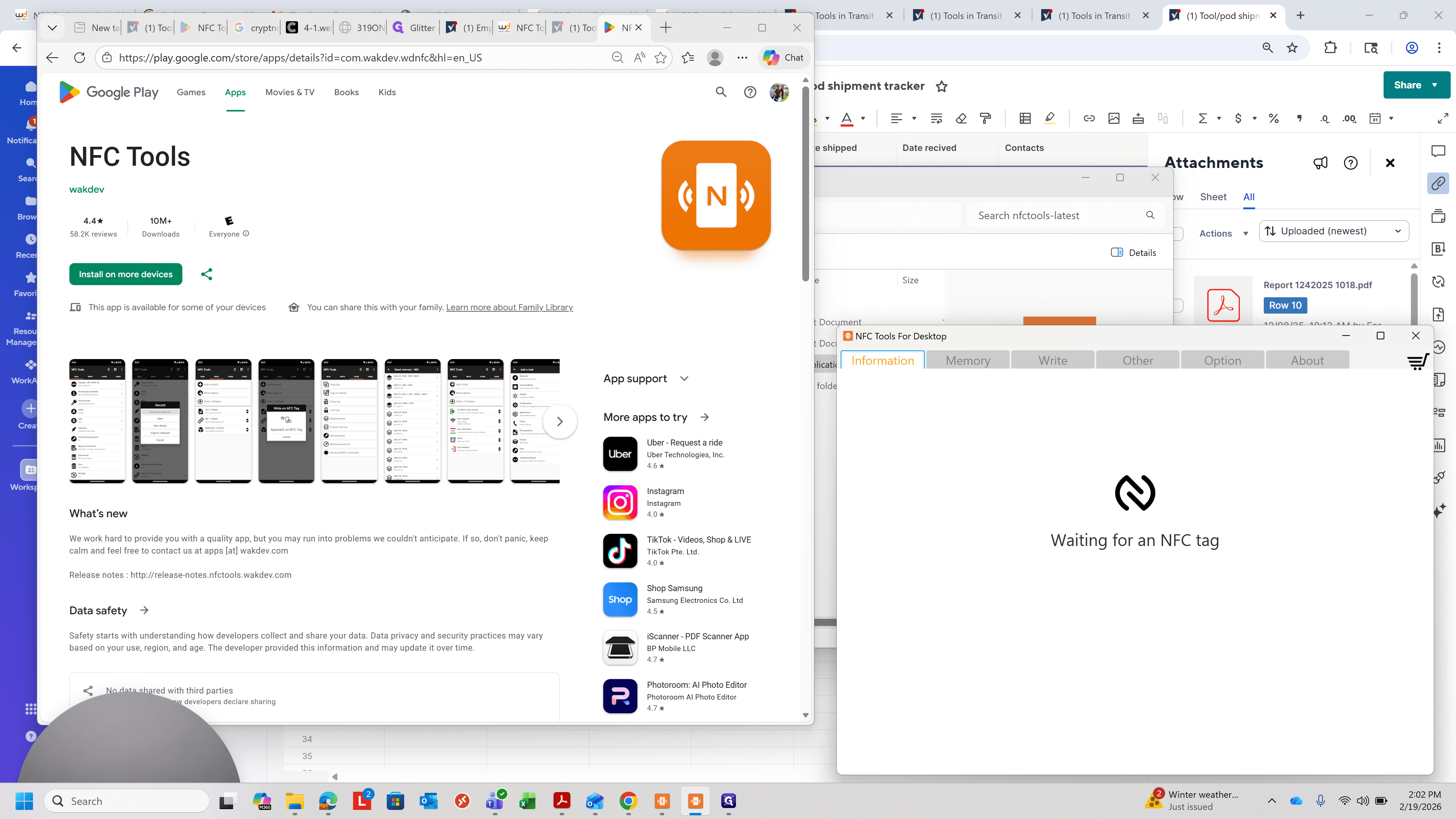
Task: Click the Search nfctools-latest field
Action: (1065, 215)
